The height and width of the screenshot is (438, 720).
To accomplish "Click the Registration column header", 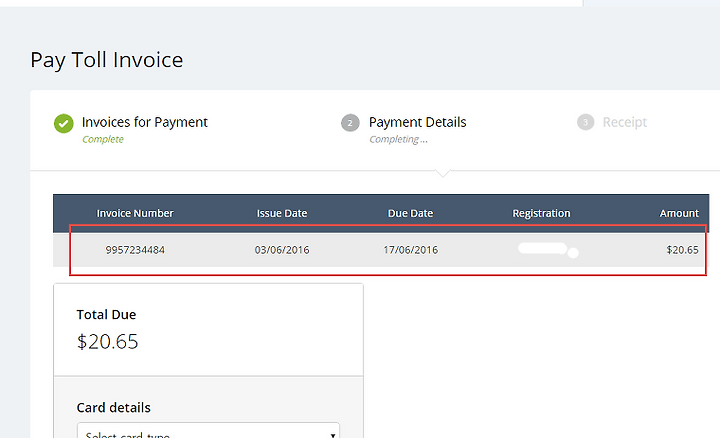I will tap(541, 213).
